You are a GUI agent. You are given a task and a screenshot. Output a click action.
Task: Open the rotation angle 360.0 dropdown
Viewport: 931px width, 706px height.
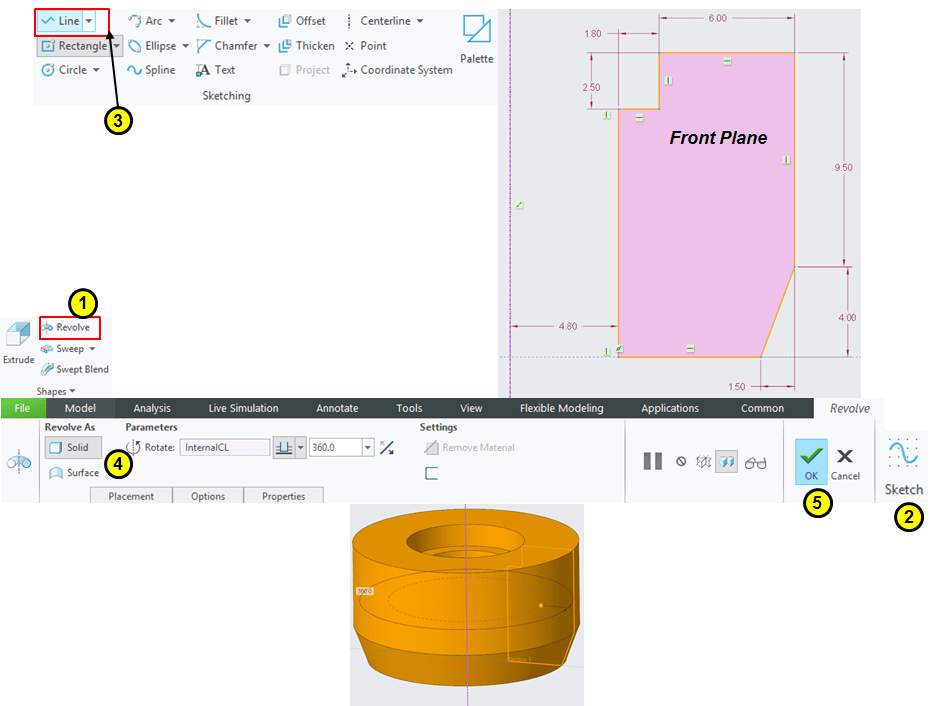point(368,448)
